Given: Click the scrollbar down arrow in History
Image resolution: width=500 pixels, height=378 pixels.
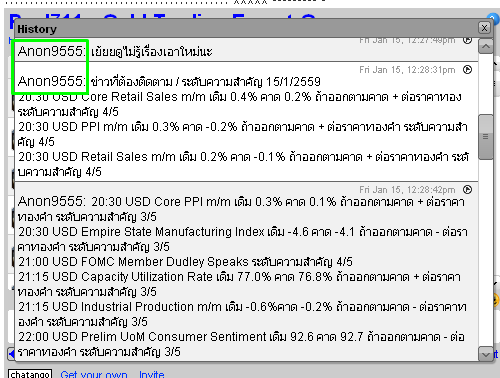Looking at the screenshot, I should click(x=486, y=354).
